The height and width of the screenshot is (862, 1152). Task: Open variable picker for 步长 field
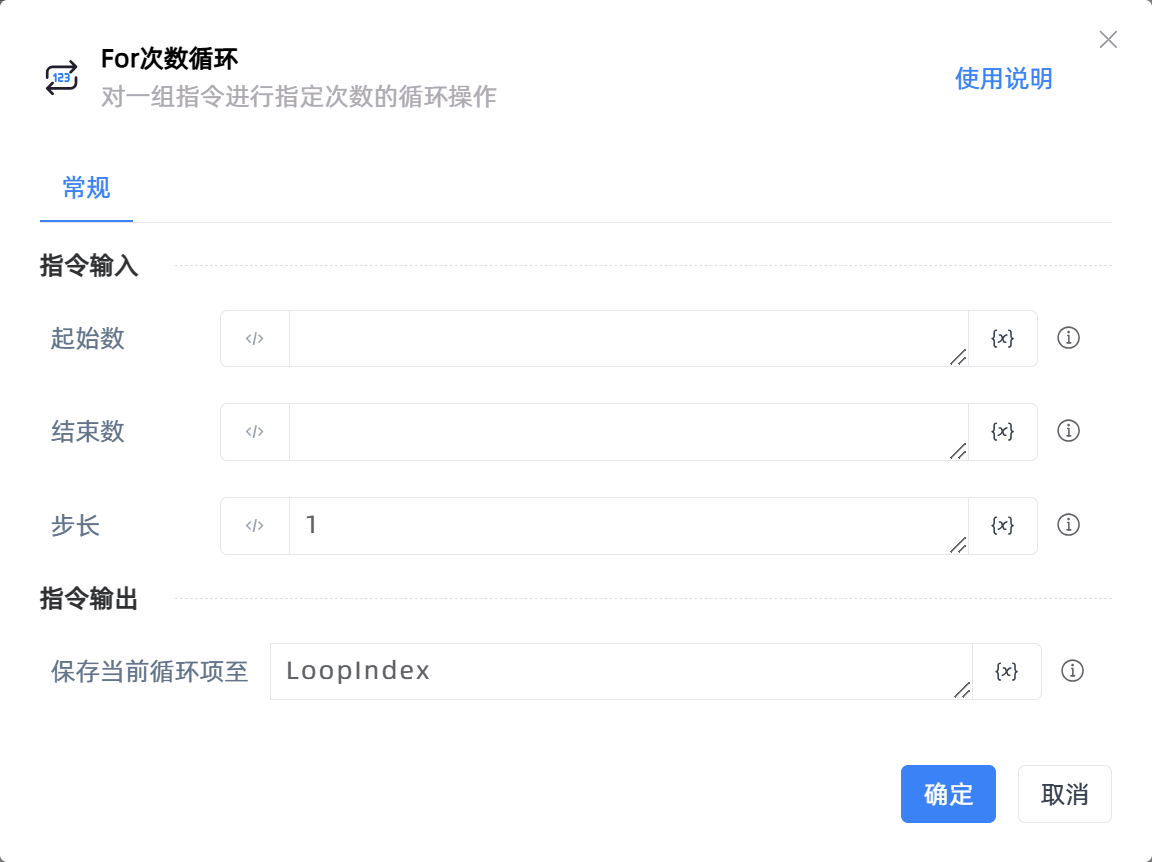pyautogui.click(x=1002, y=525)
